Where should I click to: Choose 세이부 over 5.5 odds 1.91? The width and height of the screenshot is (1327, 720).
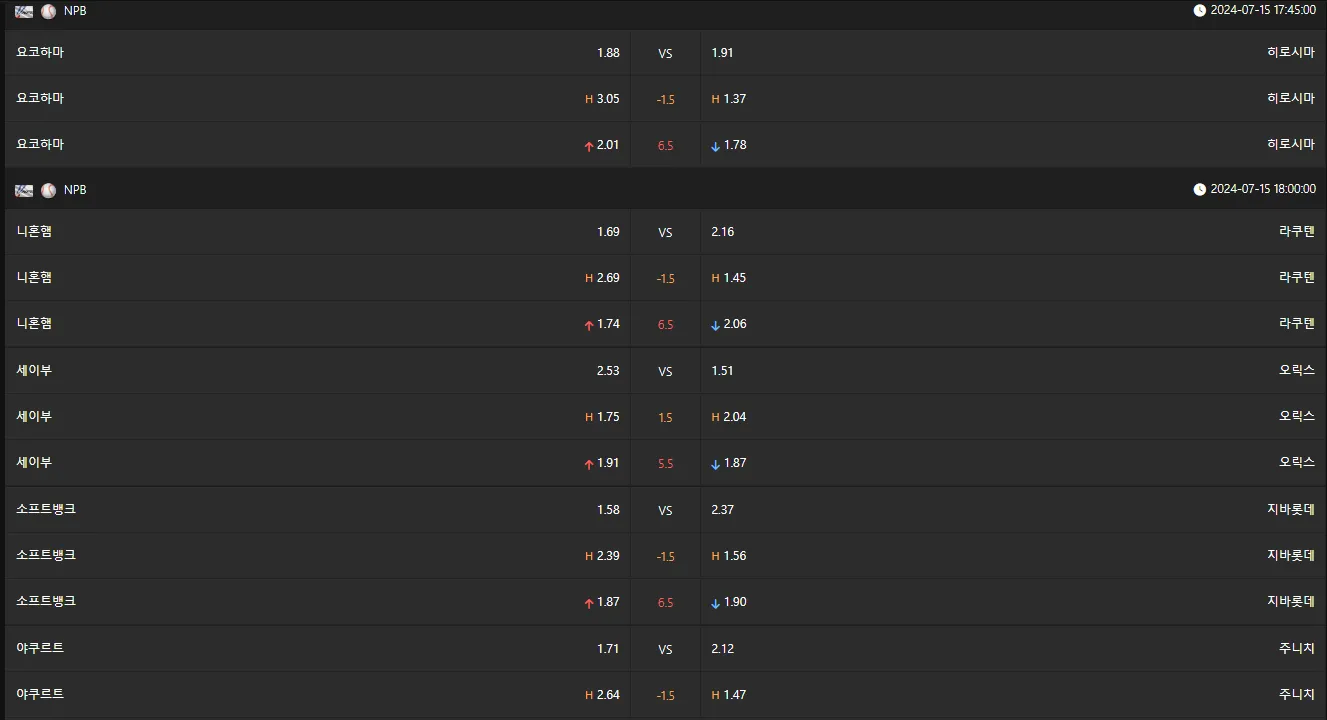(x=608, y=464)
